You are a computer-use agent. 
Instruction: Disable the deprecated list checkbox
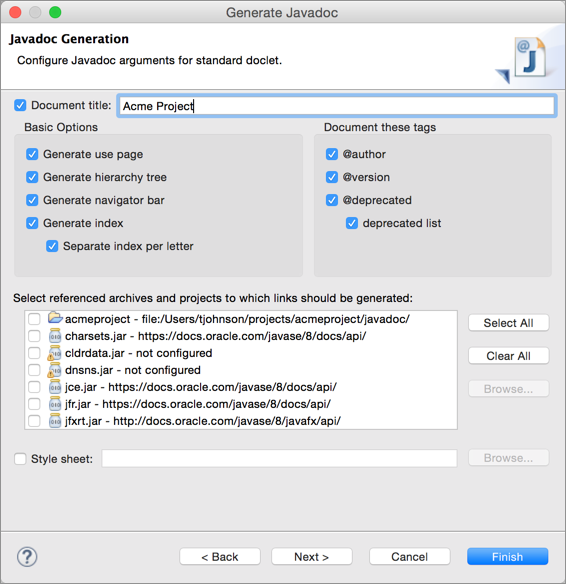[x=352, y=223]
